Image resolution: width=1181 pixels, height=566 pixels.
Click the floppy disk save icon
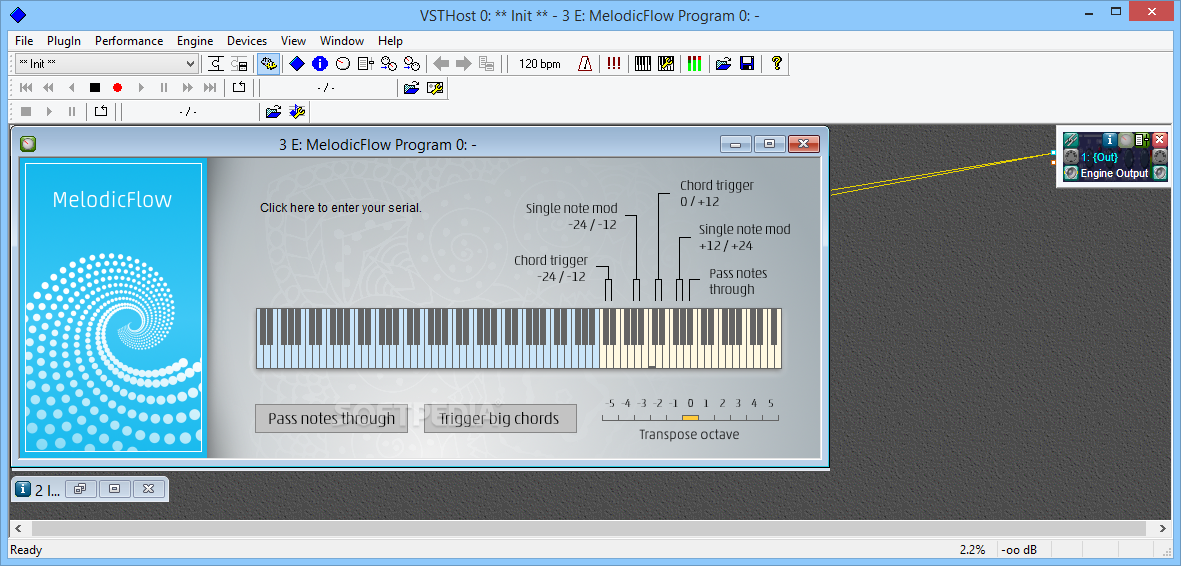pos(747,64)
